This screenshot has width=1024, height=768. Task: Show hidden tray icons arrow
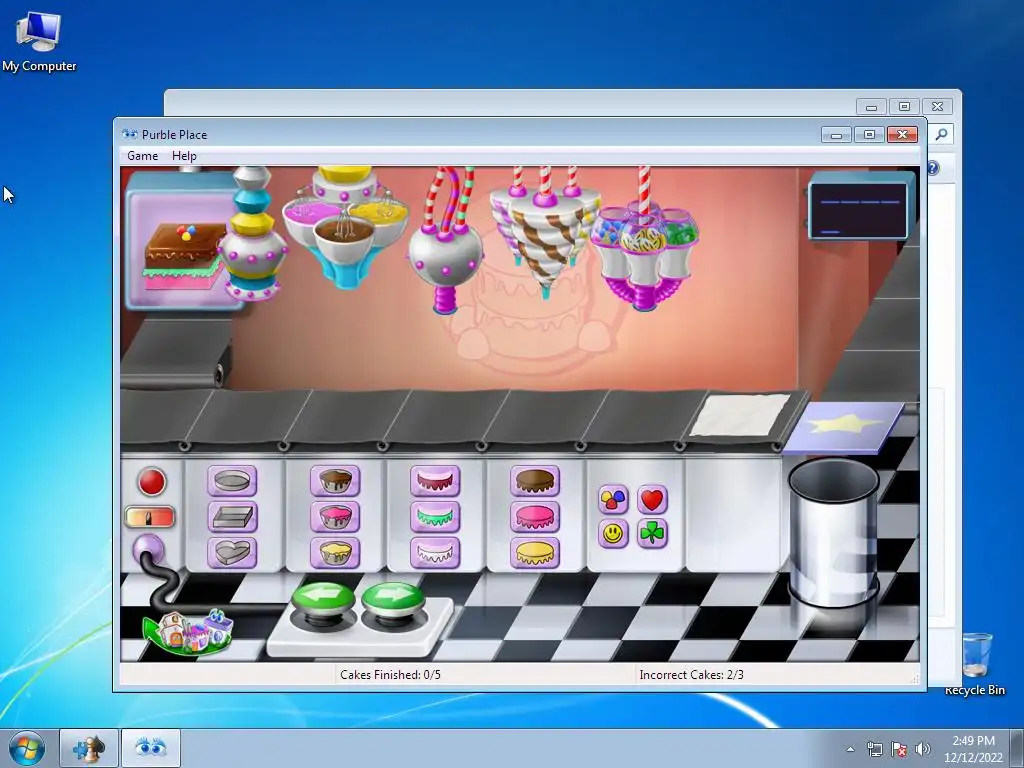[x=850, y=749]
